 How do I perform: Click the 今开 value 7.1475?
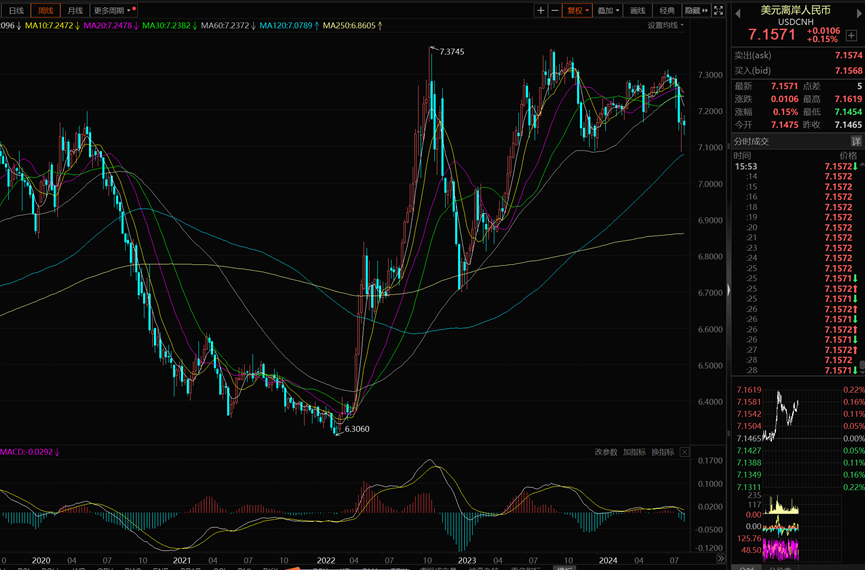click(x=784, y=125)
